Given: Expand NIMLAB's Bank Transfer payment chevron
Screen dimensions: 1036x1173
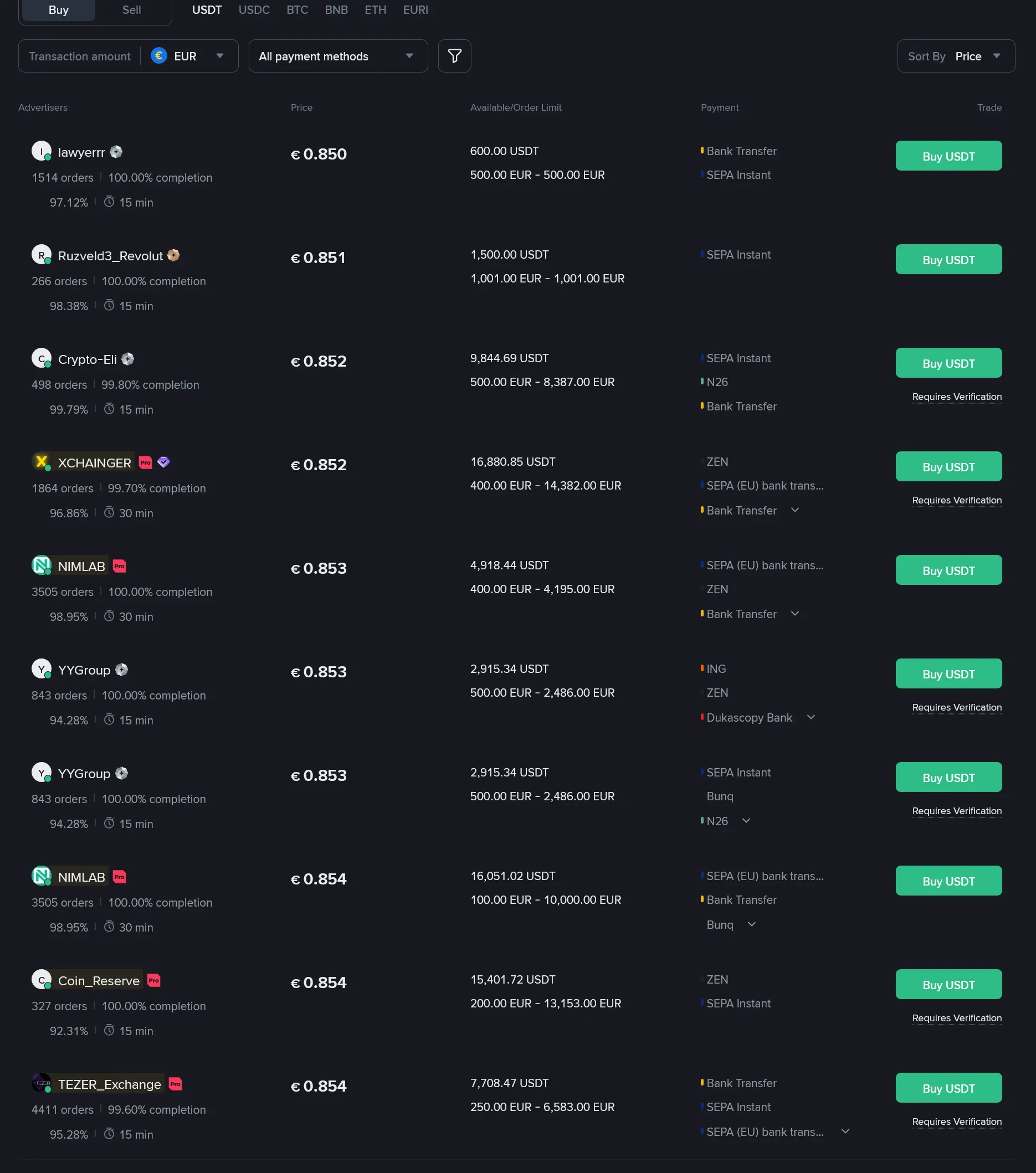Looking at the screenshot, I should [x=795, y=614].
